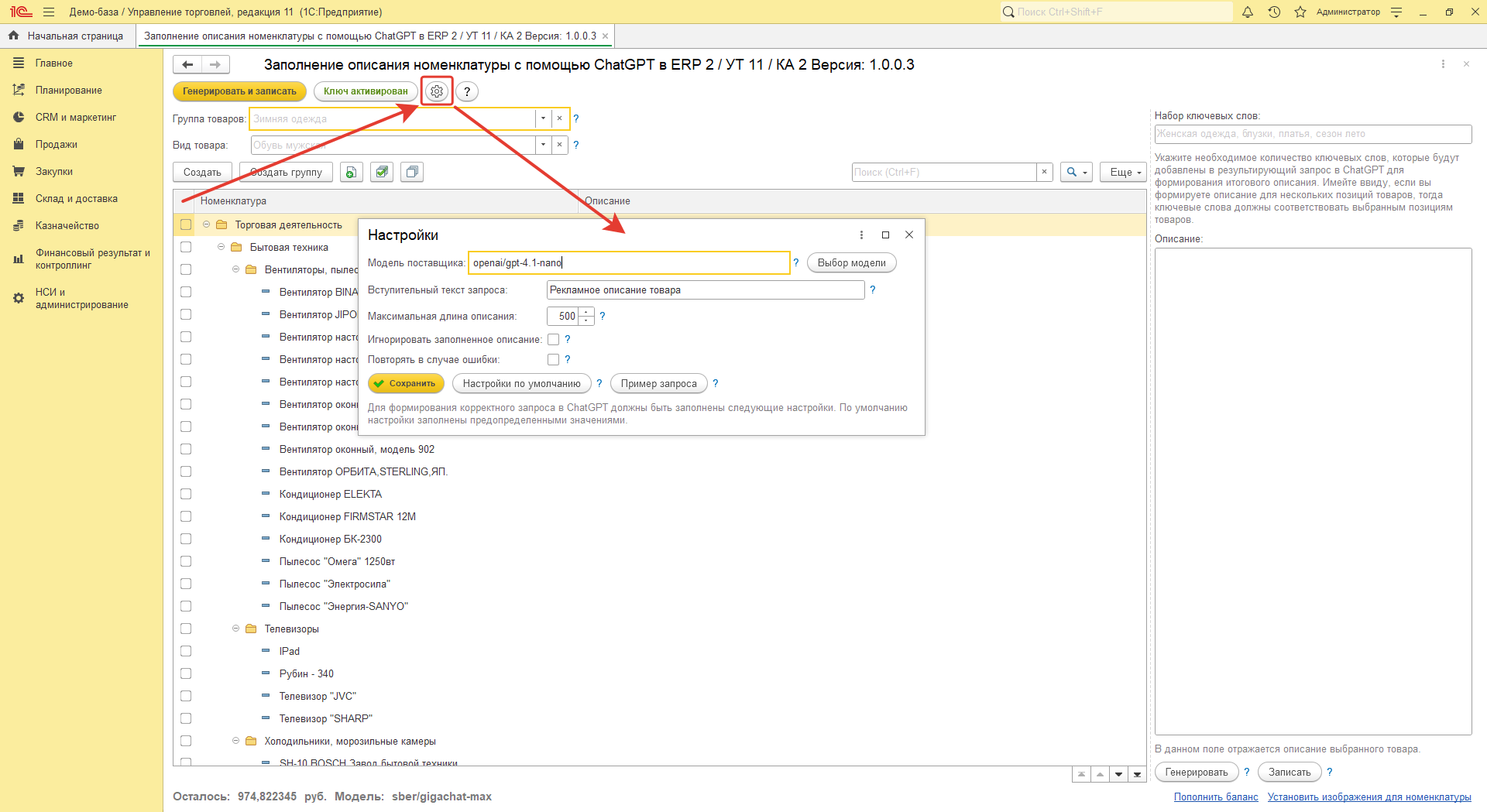Open the settings gear icon in toolbar
Image resolution: width=1487 pixels, height=812 pixels.
tap(437, 91)
